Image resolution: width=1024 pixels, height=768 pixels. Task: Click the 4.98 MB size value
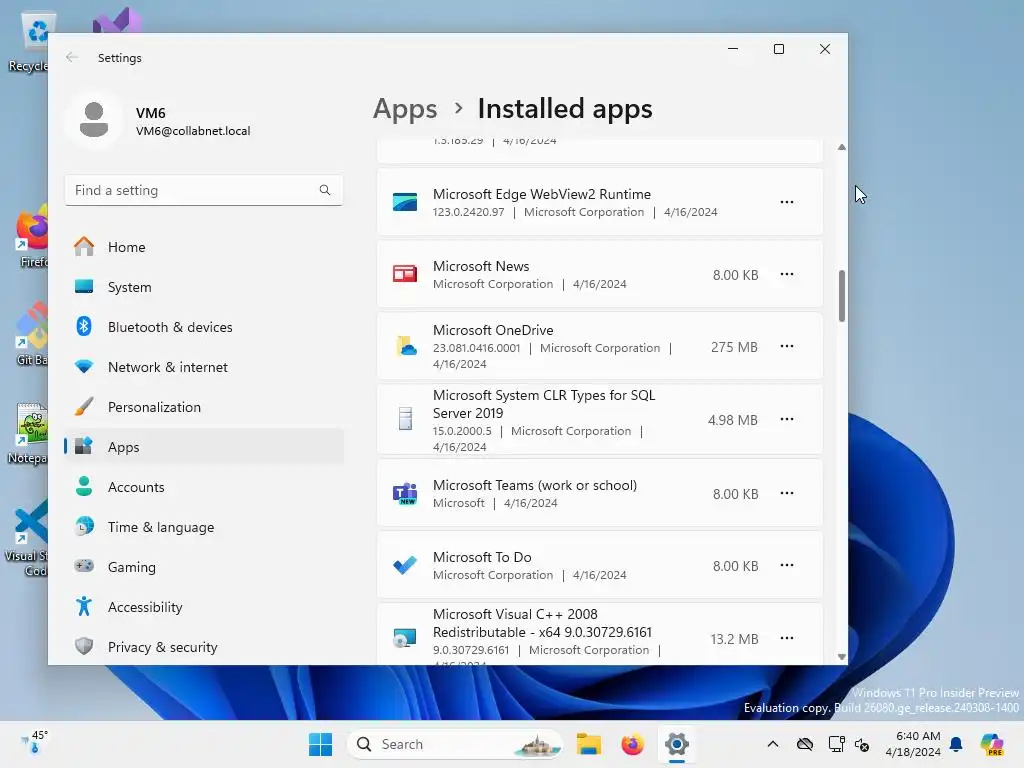[733, 420]
